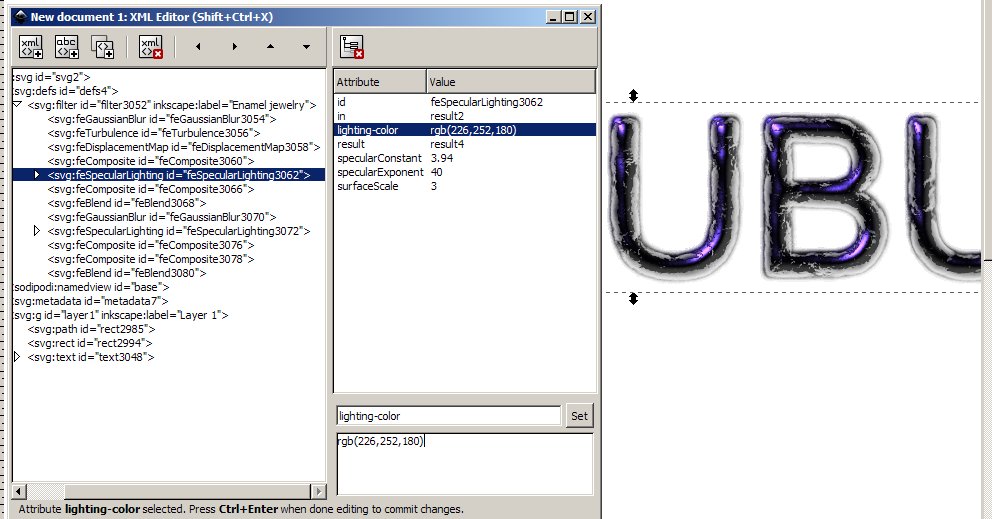The image size is (992, 519).
Task: Click the attribute name input field
Action: (x=448, y=415)
